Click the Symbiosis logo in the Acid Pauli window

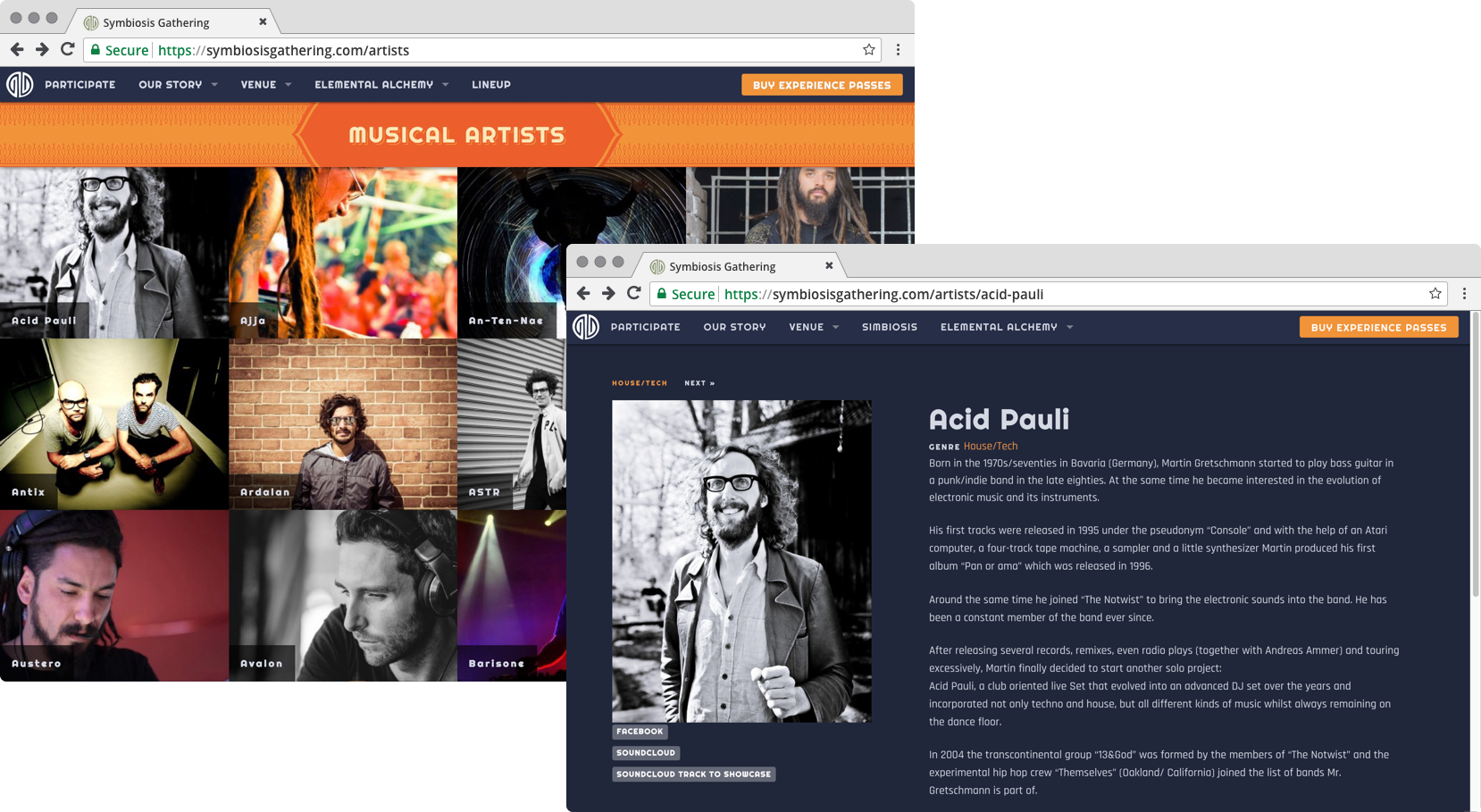coord(586,327)
